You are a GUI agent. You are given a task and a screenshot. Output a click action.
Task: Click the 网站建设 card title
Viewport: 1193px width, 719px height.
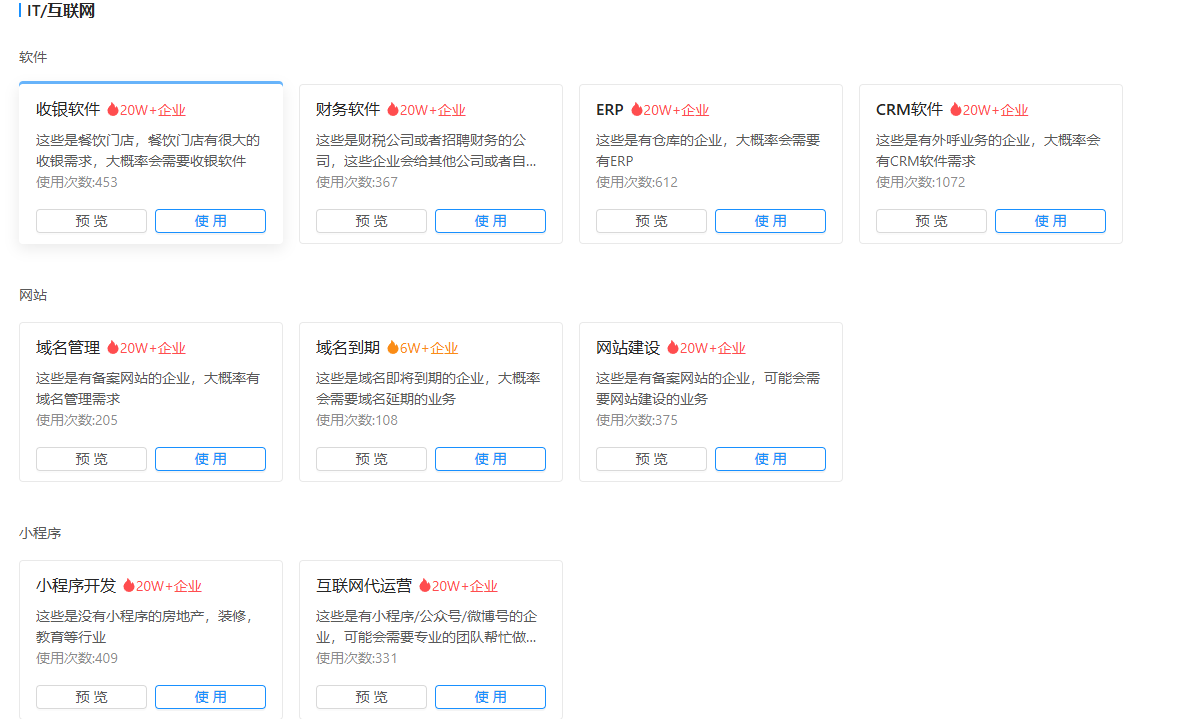point(628,348)
